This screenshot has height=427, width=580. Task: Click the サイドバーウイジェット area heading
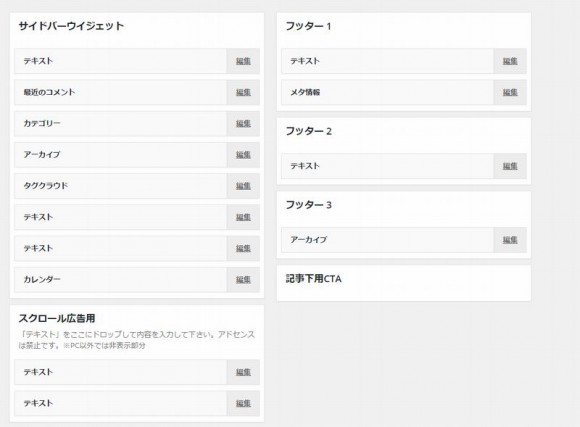(x=71, y=26)
